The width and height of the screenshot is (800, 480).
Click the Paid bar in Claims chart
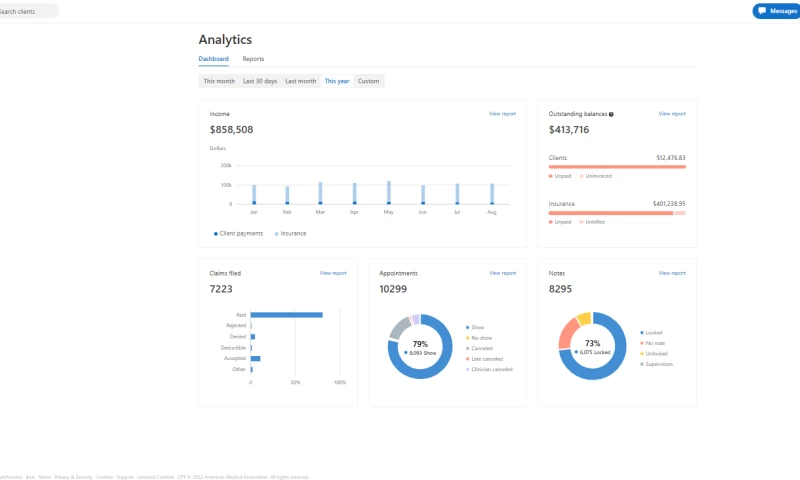click(286, 315)
